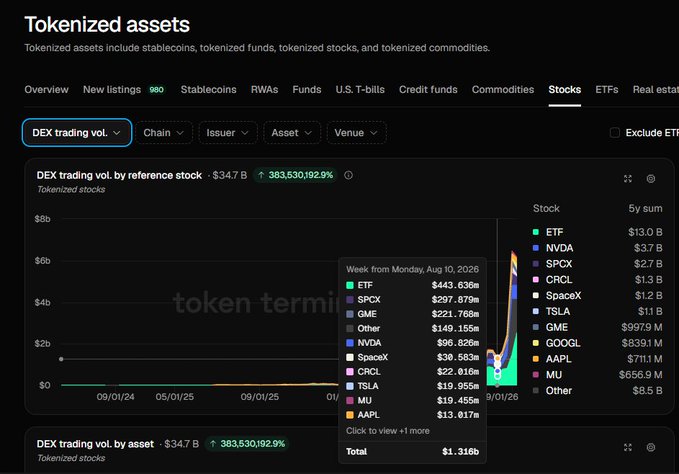The image size is (679, 474).
Task: Open the Venue filter dropdown
Action: 356,132
